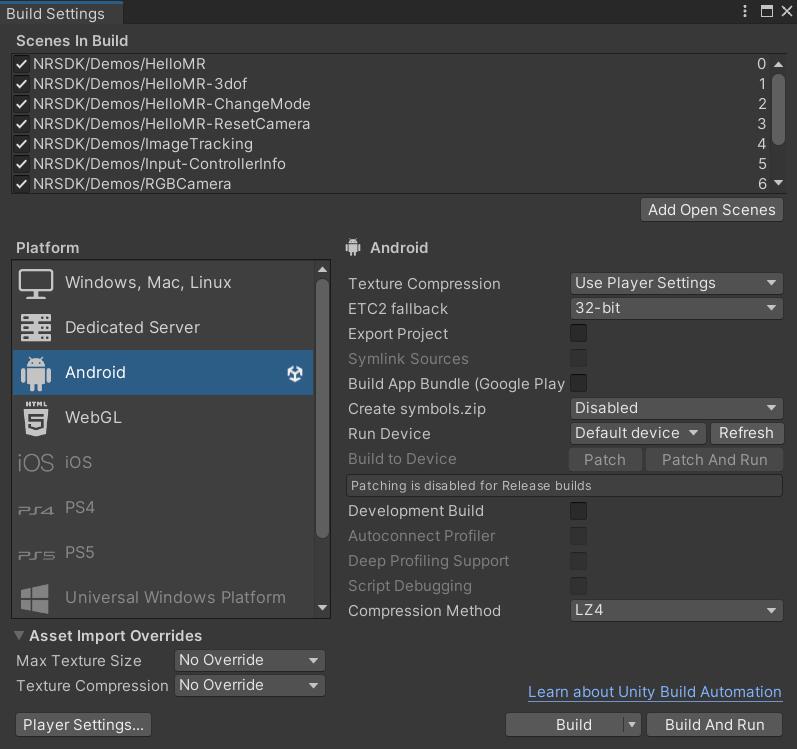This screenshot has width=797, height=749.
Task: Click the Unity logo beside Android platform
Action: [295, 373]
